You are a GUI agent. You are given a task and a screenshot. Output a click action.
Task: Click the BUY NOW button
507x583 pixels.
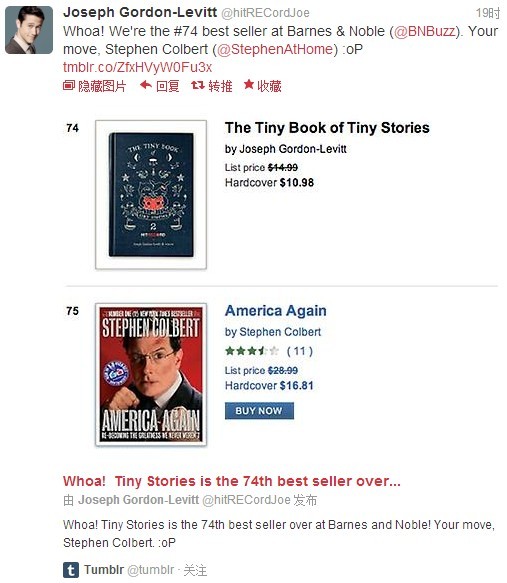pos(259,411)
